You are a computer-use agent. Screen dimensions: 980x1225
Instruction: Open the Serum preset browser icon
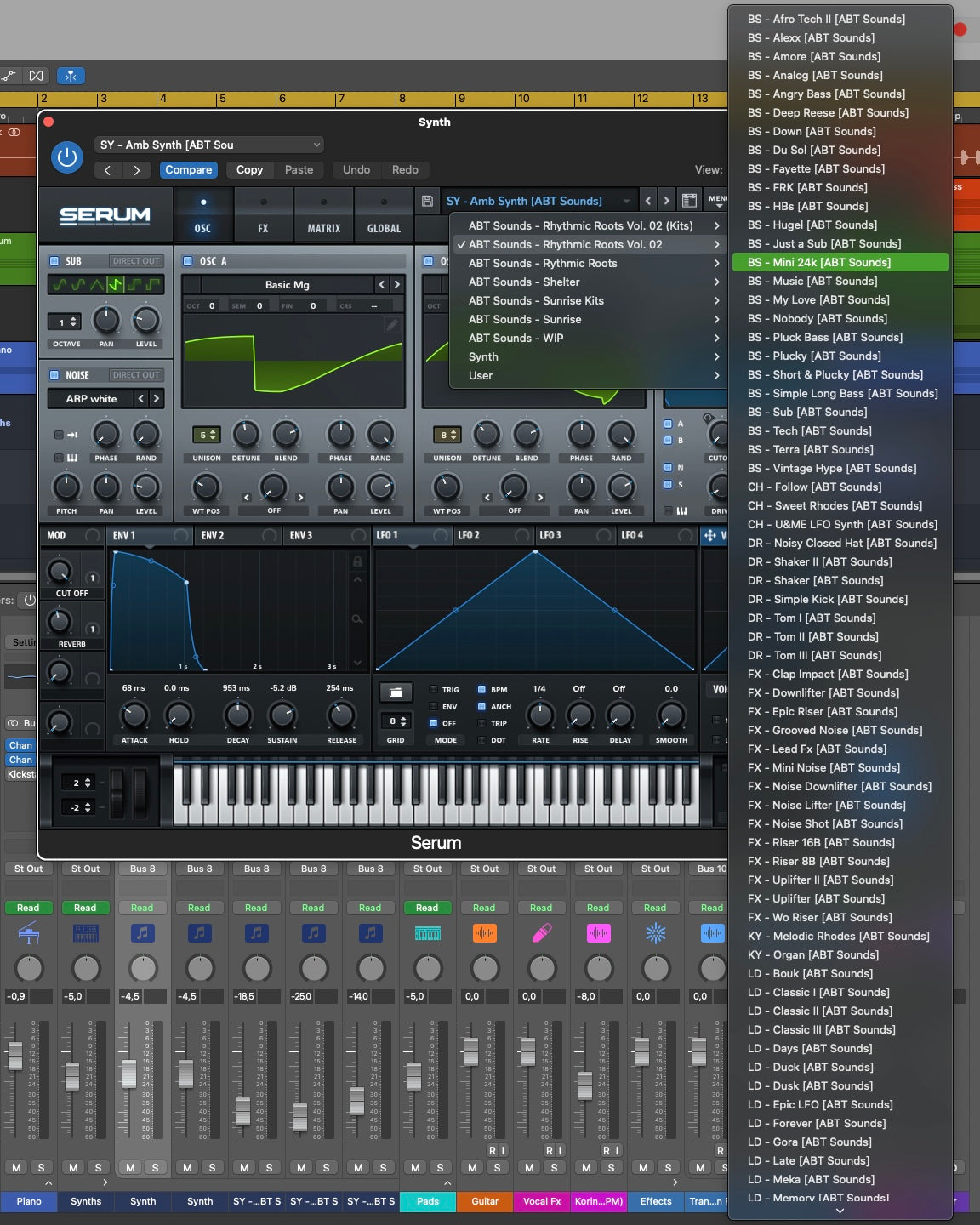[689, 201]
